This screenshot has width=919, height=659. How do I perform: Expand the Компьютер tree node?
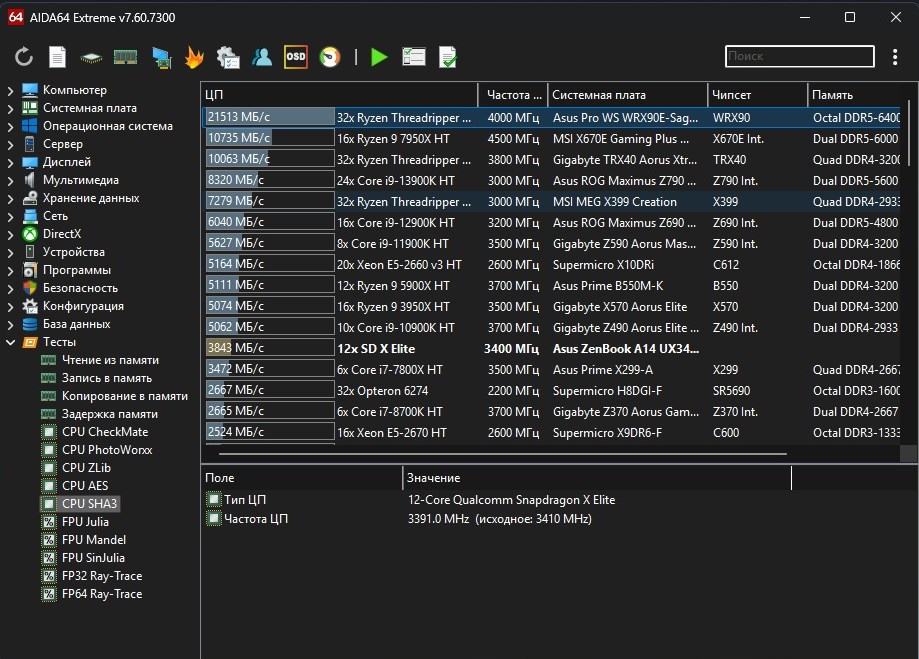(x=11, y=91)
